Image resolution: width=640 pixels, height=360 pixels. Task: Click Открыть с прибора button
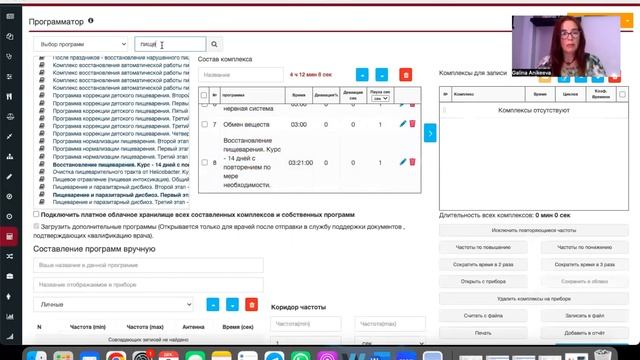click(483, 282)
